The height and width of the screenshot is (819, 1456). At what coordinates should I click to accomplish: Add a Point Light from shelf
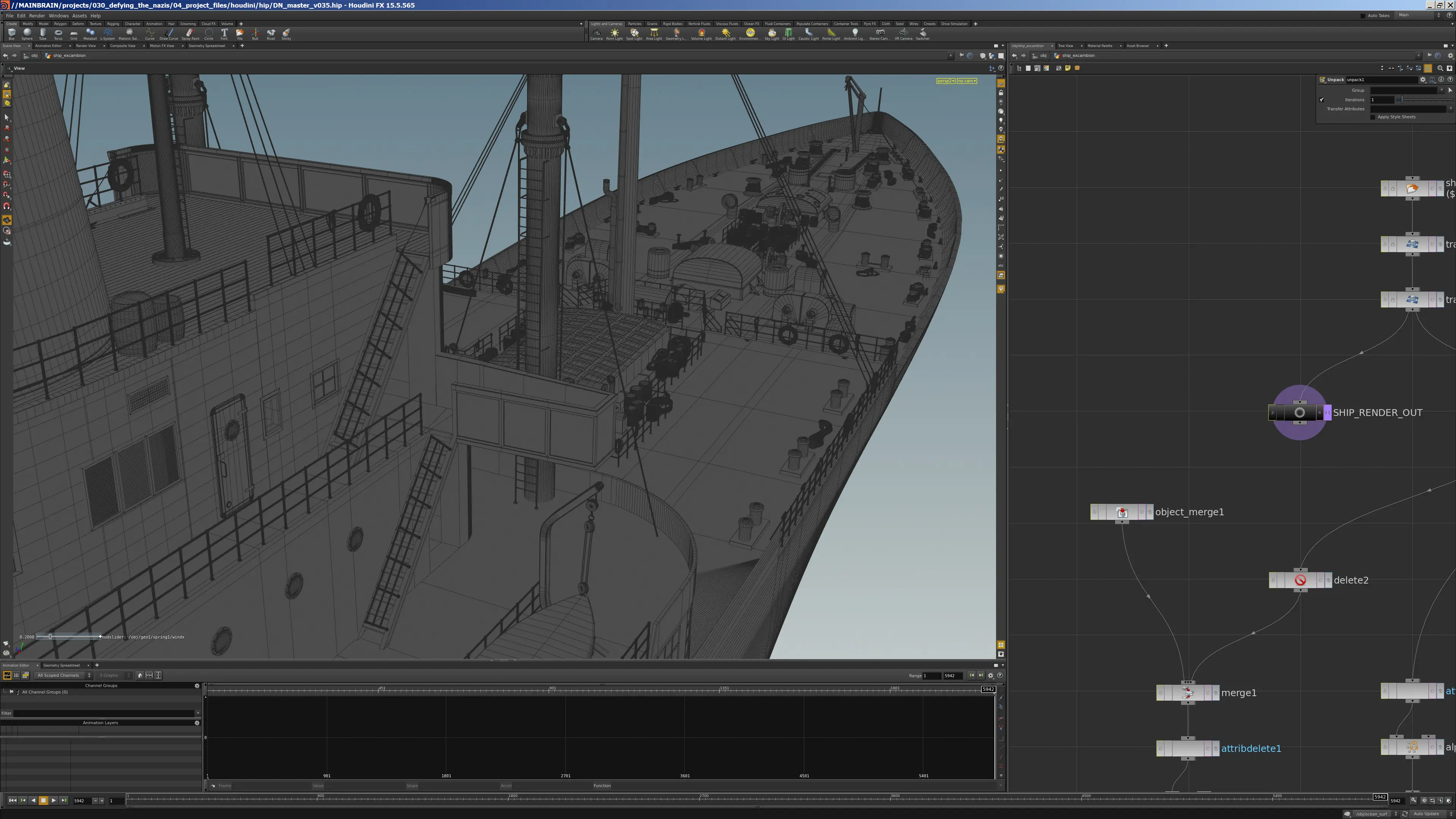[x=614, y=35]
